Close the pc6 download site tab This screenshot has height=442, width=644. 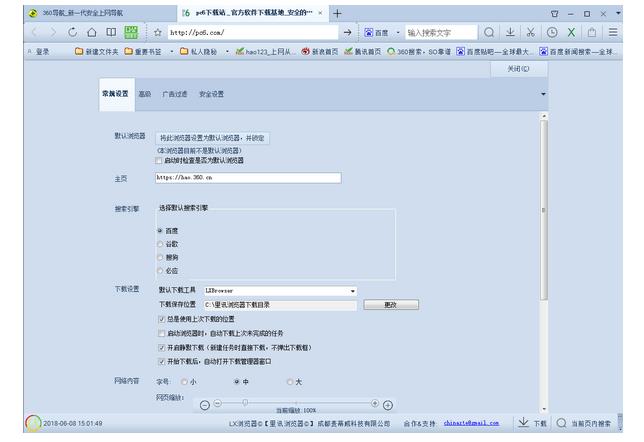pyautogui.click(x=320, y=13)
